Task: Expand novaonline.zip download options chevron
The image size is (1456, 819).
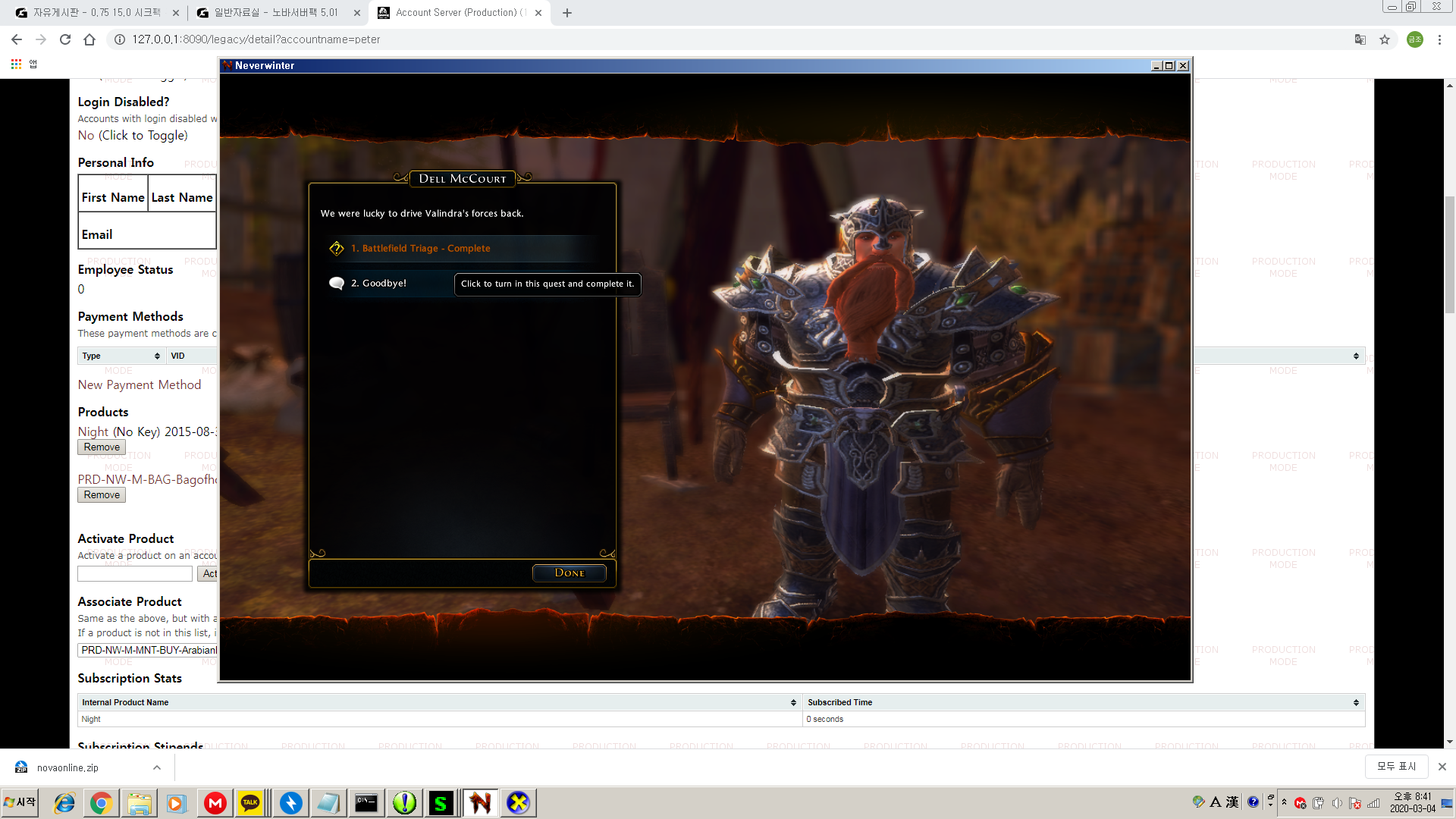Action: tap(157, 767)
